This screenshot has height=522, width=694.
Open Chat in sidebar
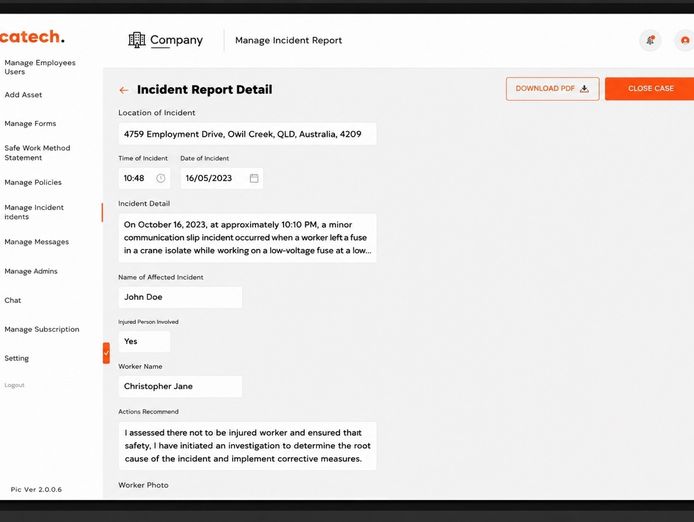click(12, 300)
